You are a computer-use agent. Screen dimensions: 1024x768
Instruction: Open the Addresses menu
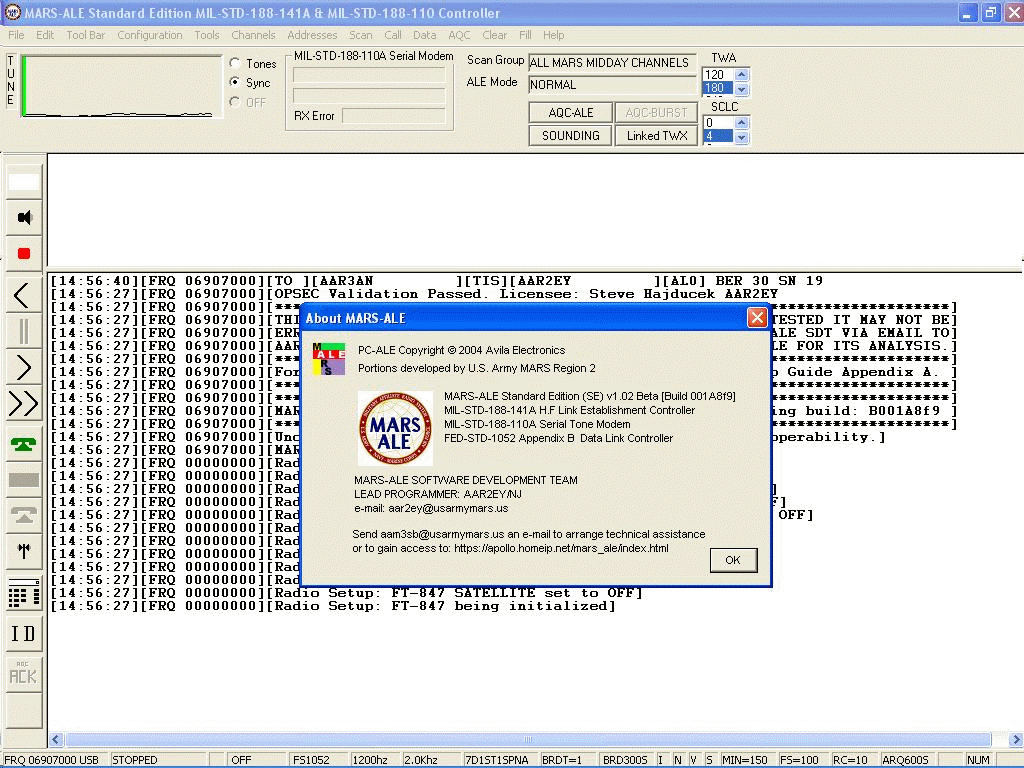[x=312, y=35]
